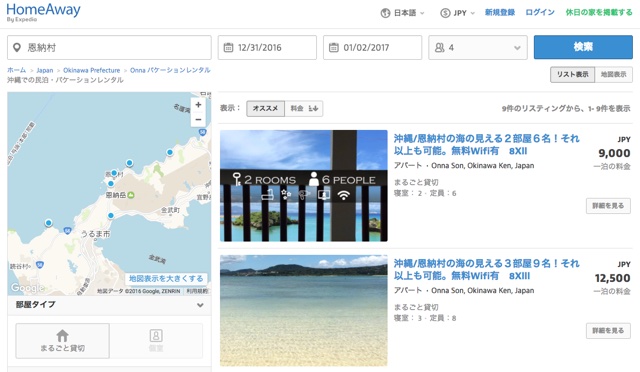Click the JPY currency coin icon
This screenshot has width=640, height=372.
(x=445, y=13)
